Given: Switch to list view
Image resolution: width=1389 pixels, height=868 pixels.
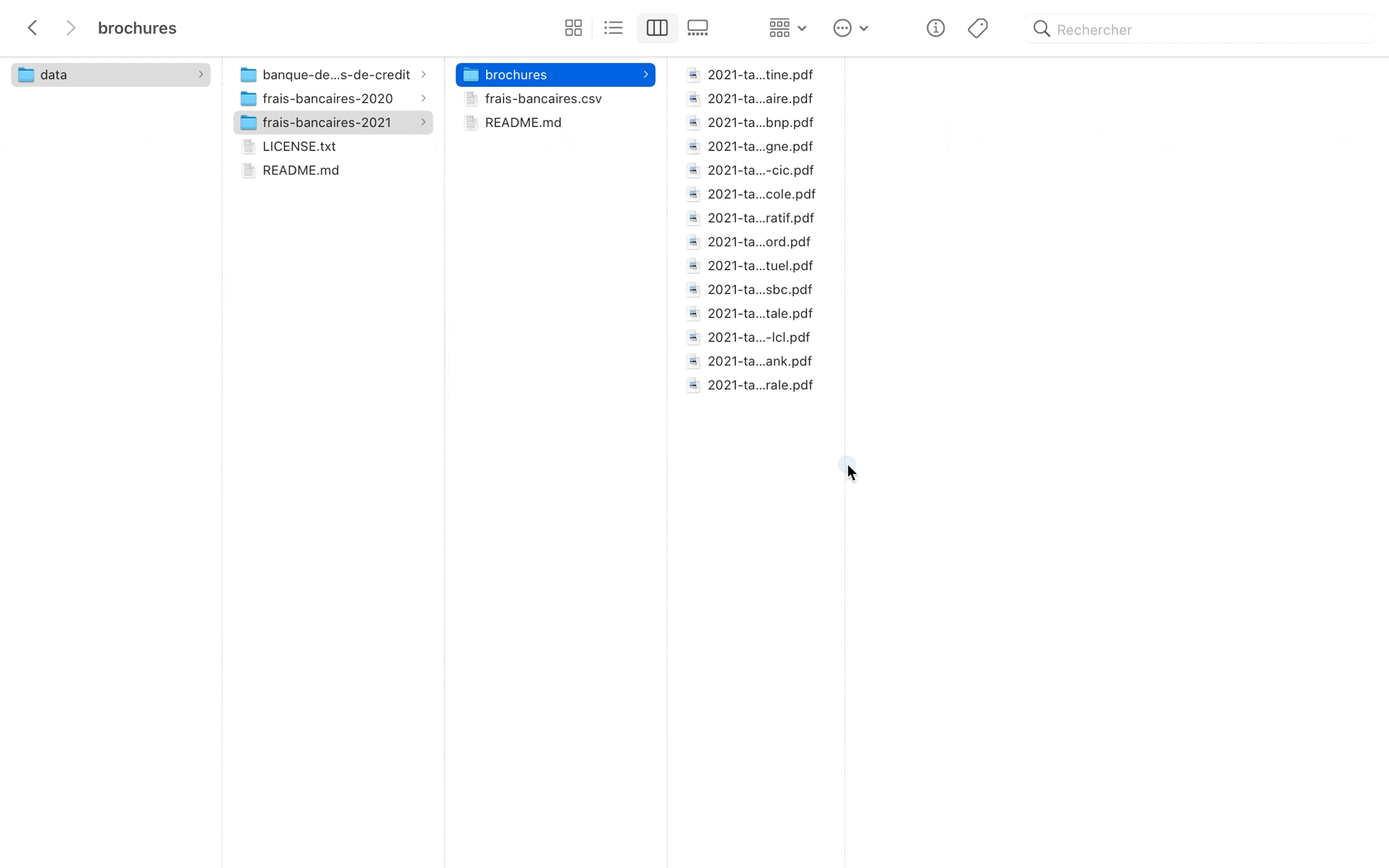Looking at the screenshot, I should point(613,28).
